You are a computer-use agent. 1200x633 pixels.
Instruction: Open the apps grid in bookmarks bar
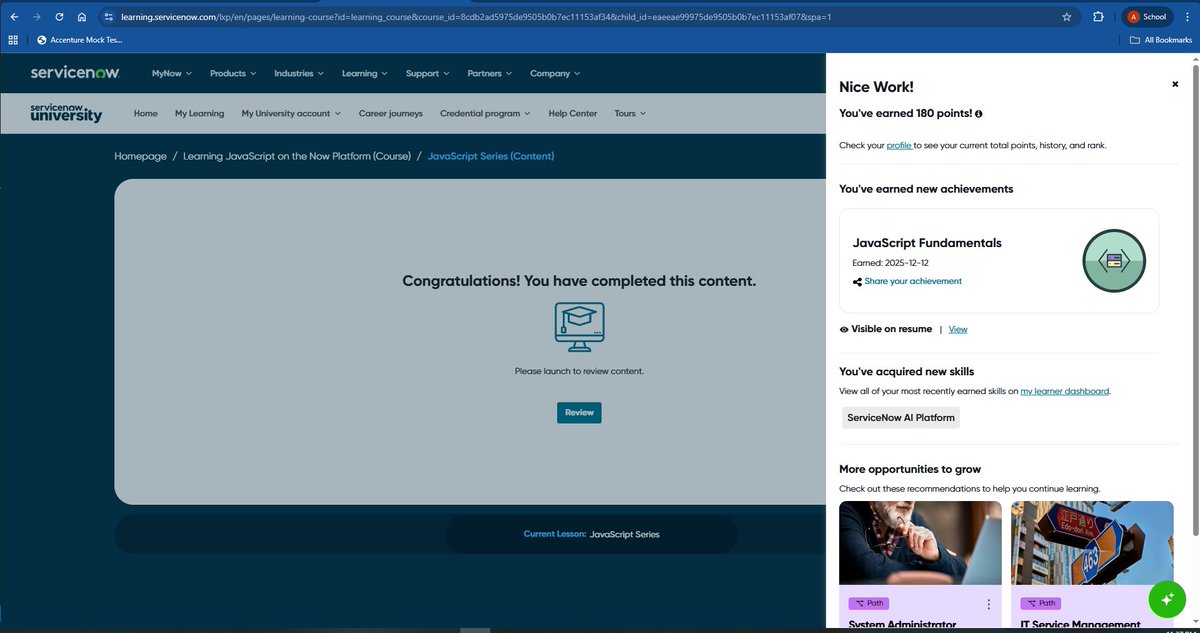pyautogui.click(x=13, y=40)
